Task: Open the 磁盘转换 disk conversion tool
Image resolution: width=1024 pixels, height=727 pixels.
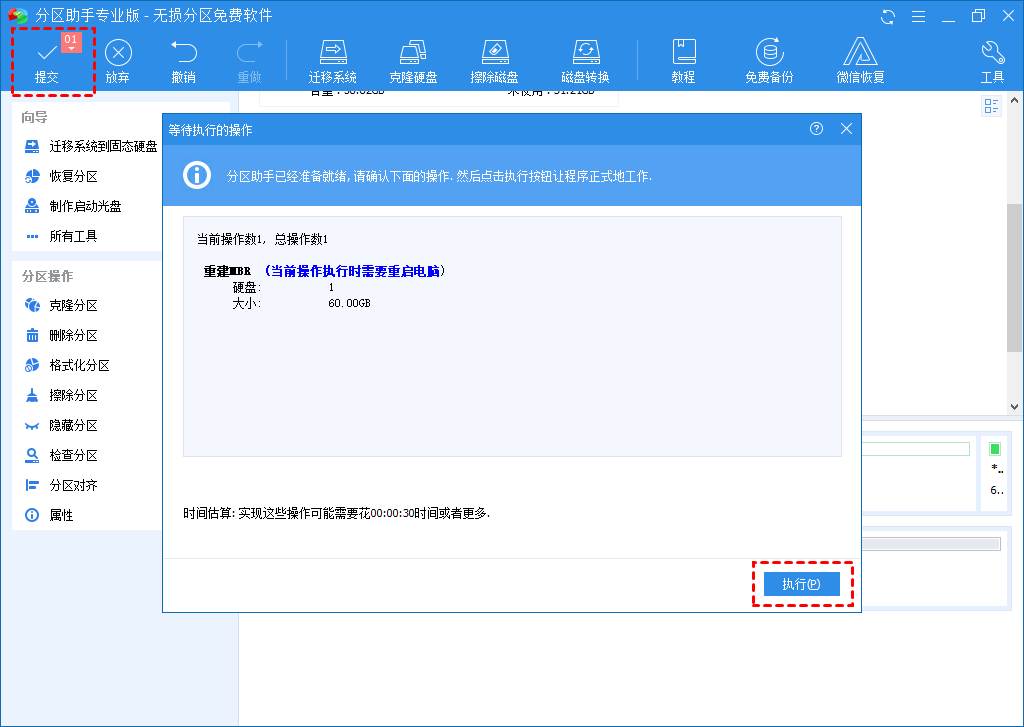Action: click(x=585, y=58)
